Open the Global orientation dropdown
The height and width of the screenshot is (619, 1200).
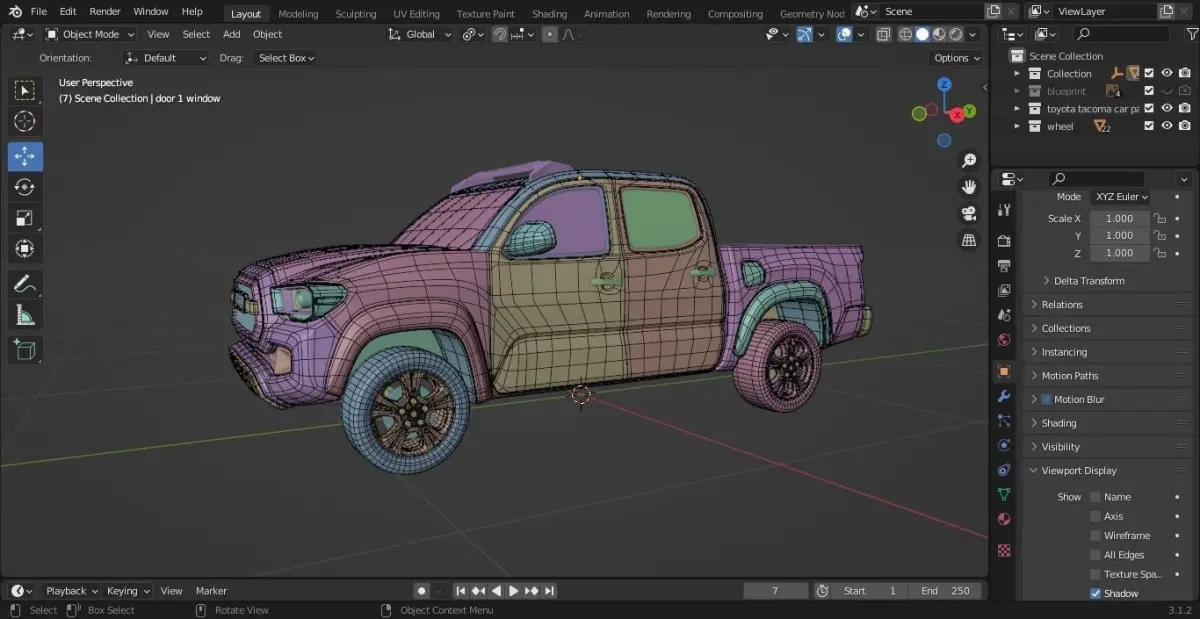[420, 34]
